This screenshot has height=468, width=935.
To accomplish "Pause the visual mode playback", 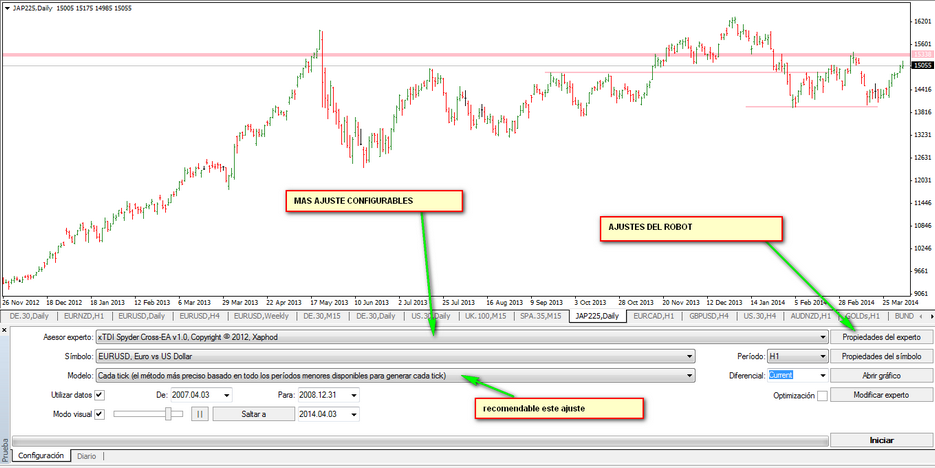I will click(200, 414).
